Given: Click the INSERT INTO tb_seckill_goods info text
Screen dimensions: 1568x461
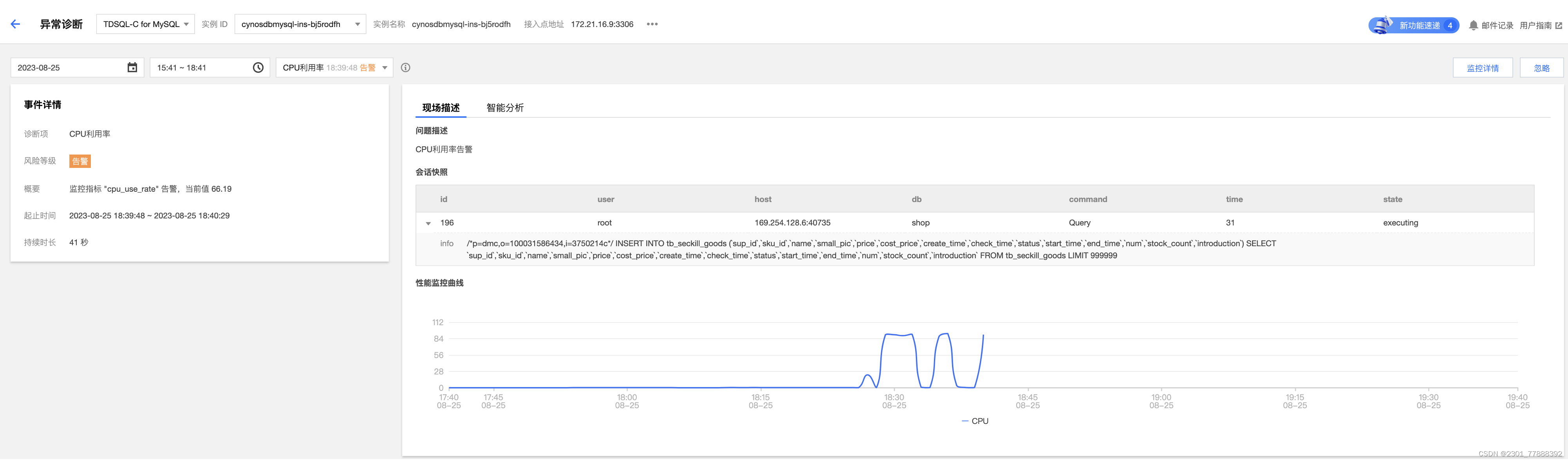Looking at the screenshot, I should pos(871,249).
